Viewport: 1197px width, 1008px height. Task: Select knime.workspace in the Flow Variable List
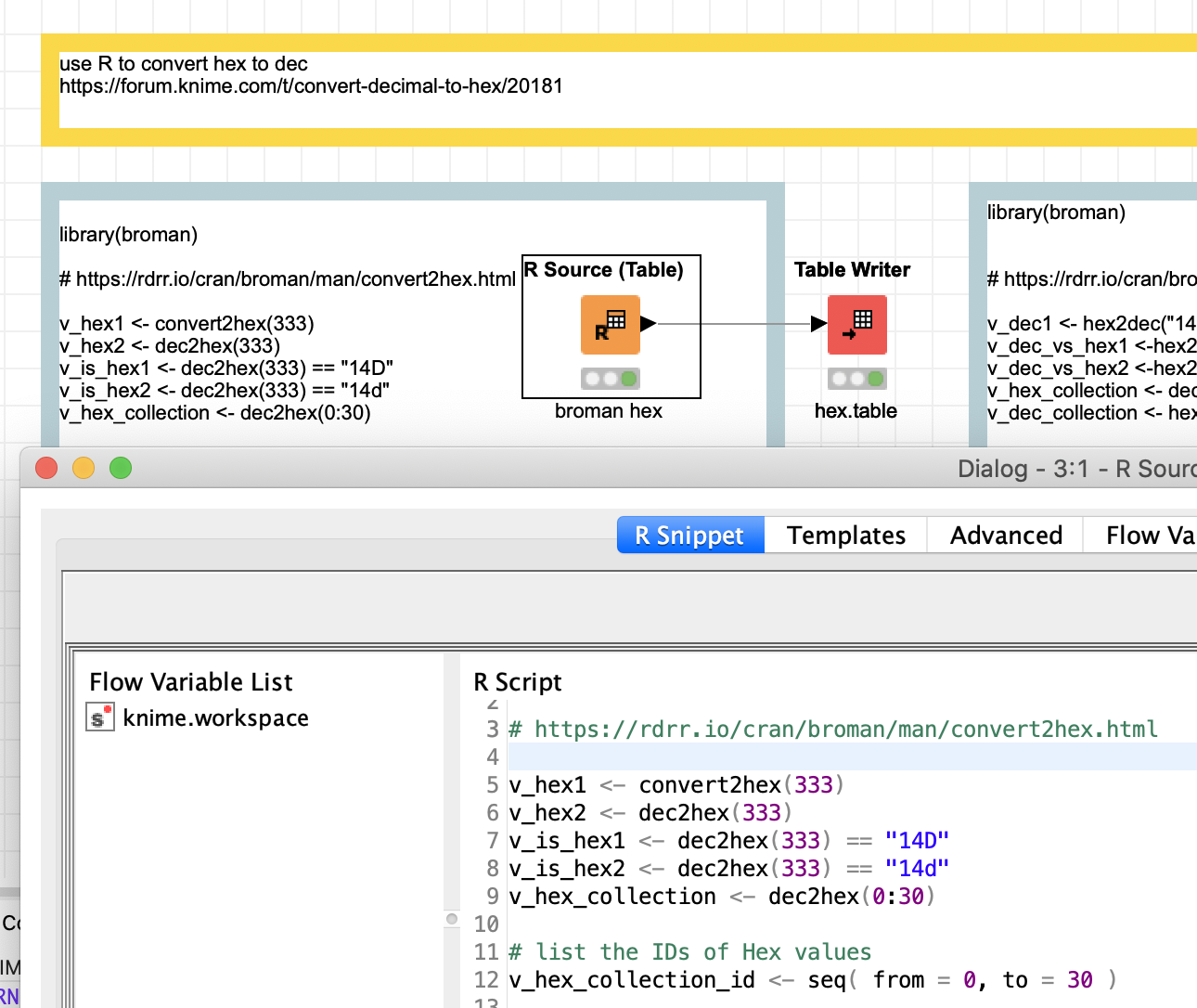pyautogui.click(x=215, y=717)
